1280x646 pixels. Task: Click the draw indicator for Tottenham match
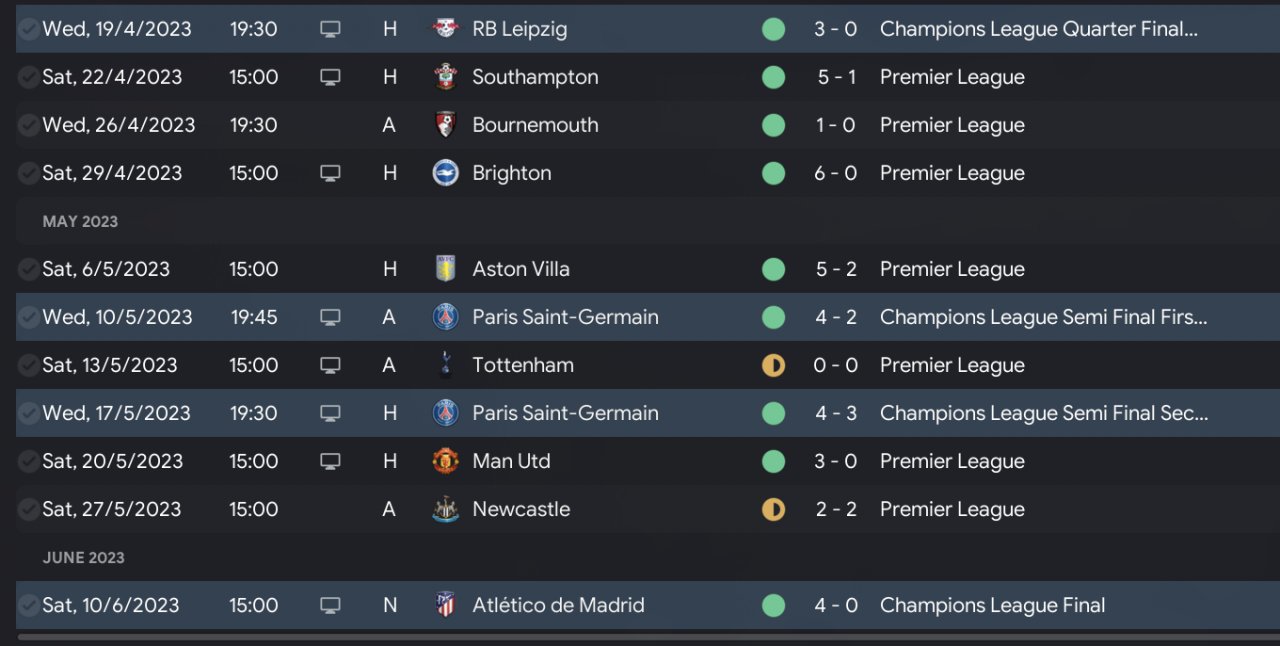tap(773, 365)
